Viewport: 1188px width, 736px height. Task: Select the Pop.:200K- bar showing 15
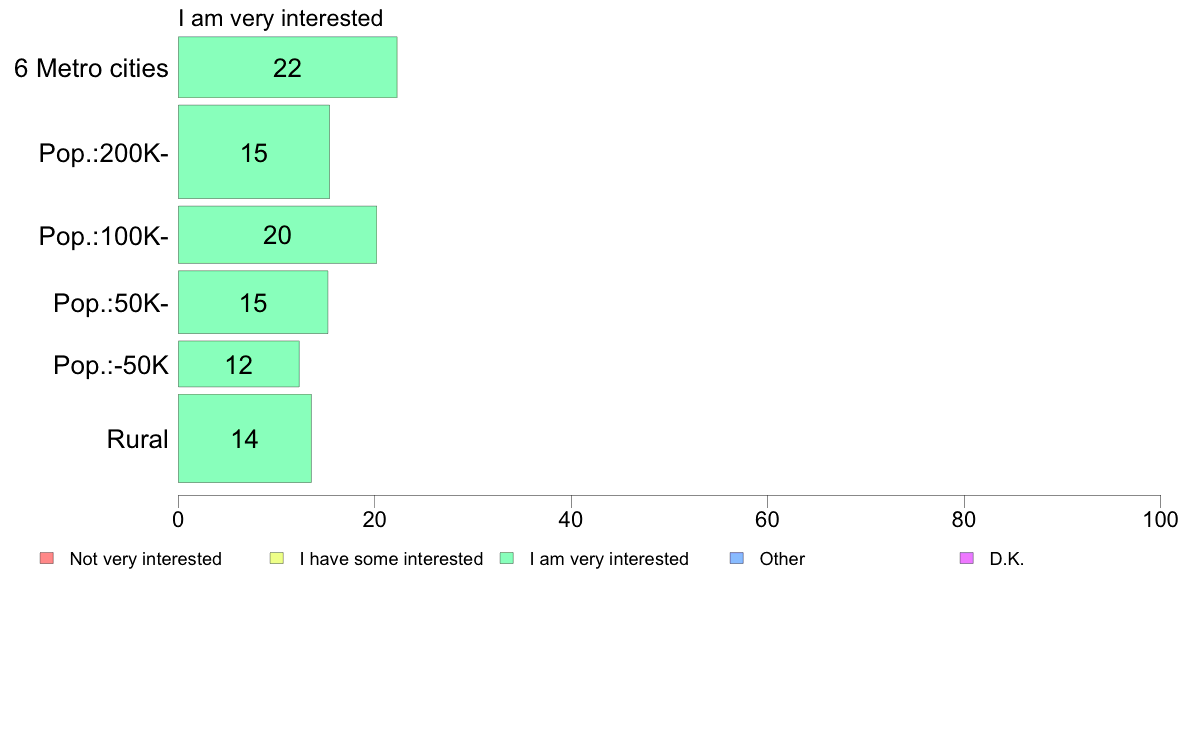(253, 152)
